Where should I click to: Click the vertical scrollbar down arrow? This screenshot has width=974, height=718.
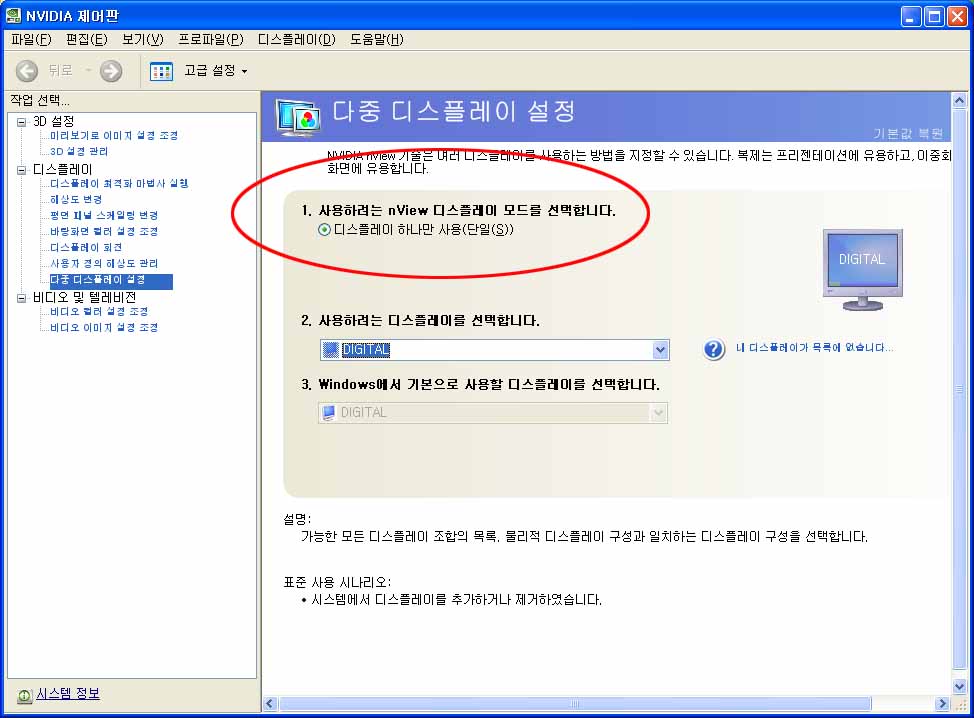click(959, 686)
